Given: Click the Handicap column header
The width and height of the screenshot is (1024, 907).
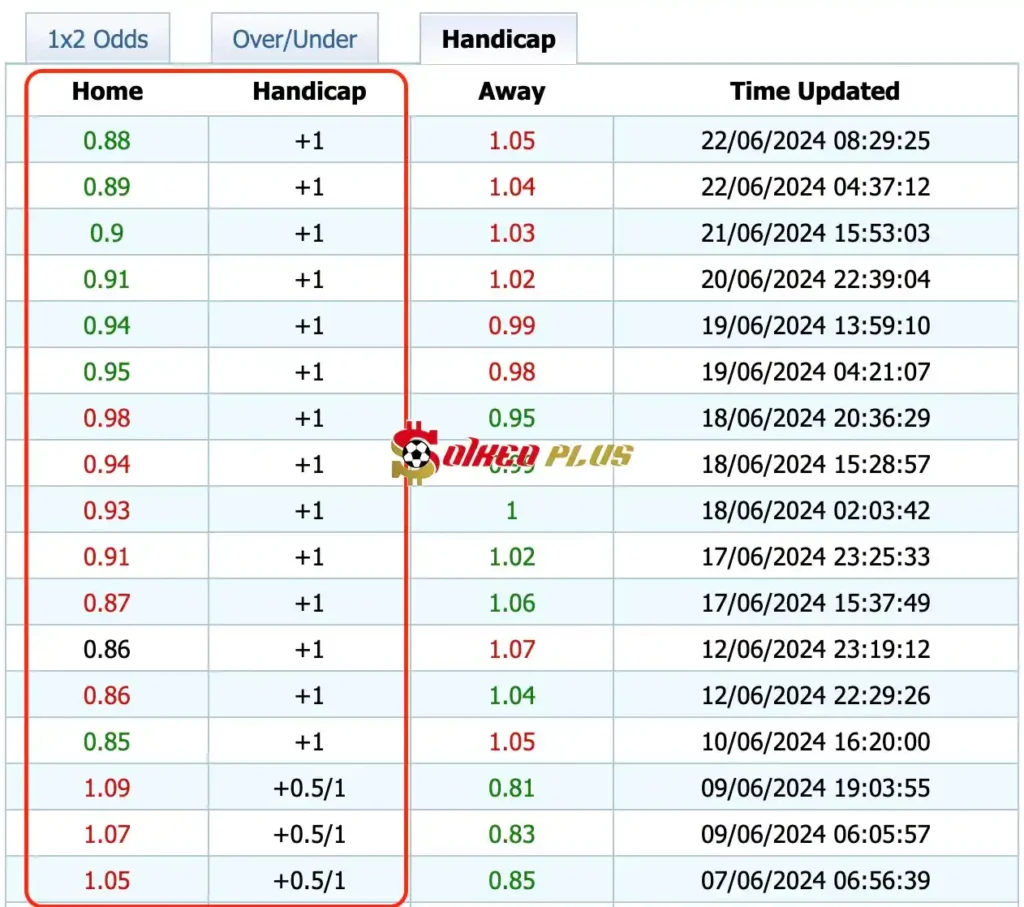Looking at the screenshot, I should coord(309,92).
